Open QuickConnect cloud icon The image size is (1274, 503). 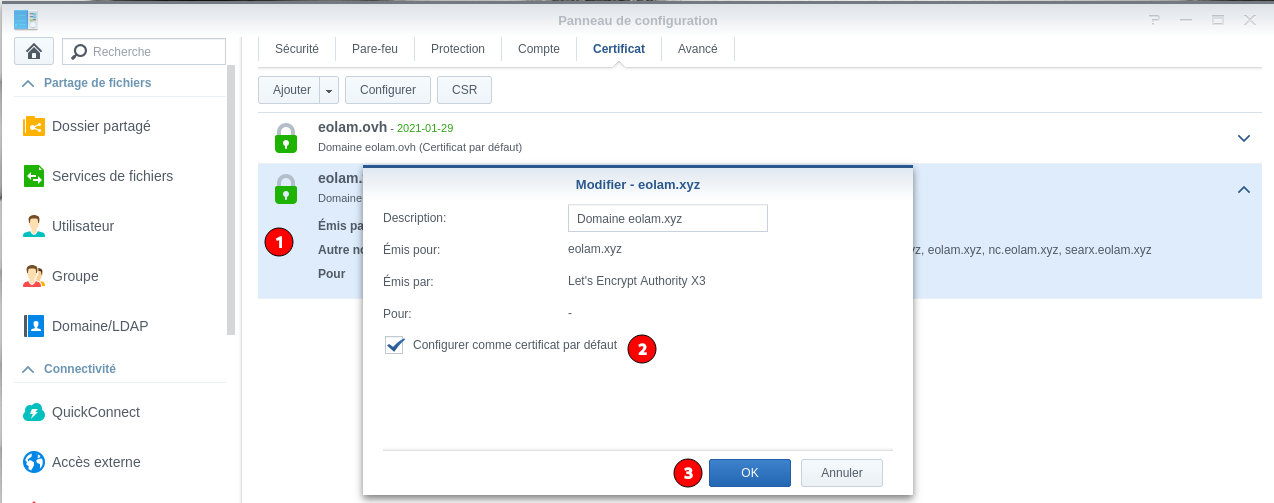coord(34,412)
